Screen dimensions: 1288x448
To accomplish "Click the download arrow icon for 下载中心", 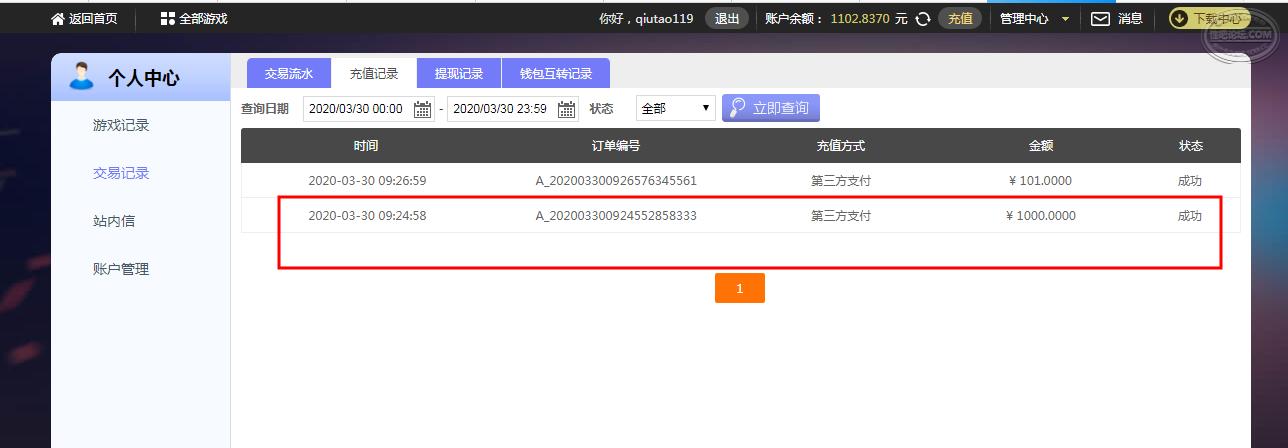I will pyautogui.click(x=1179, y=18).
